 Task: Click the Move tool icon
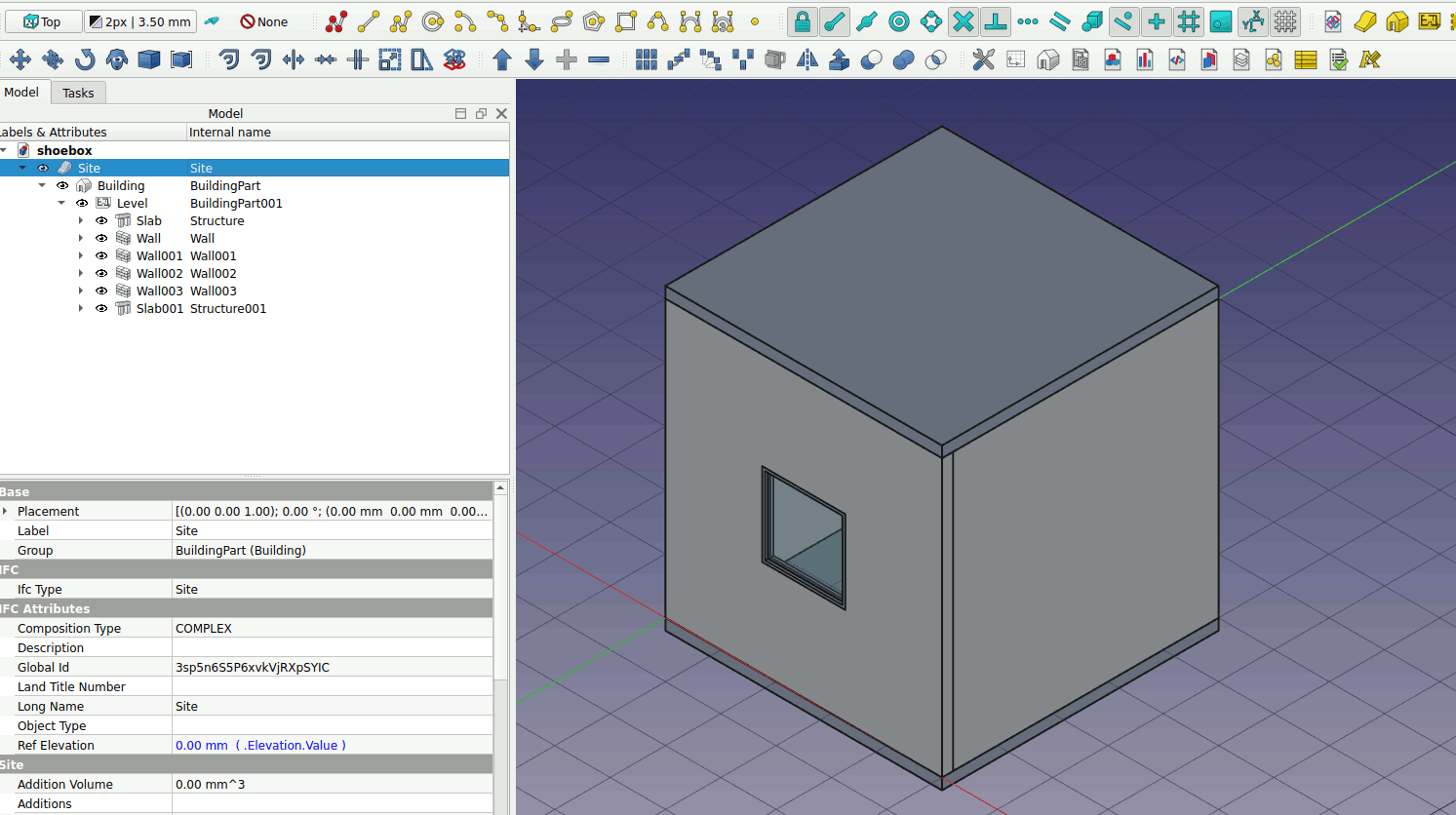[x=20, y=60]
